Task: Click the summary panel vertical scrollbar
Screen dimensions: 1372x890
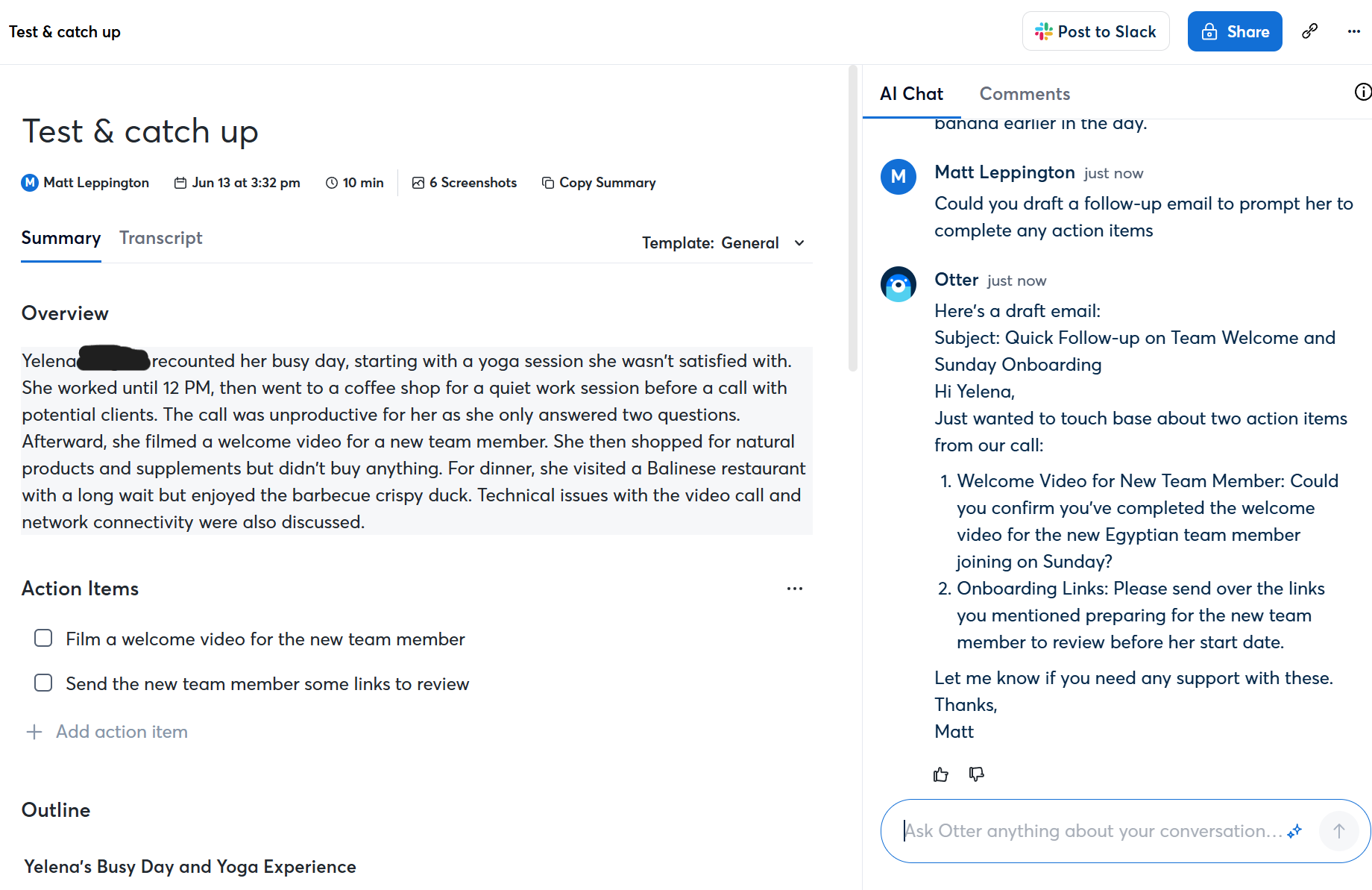Action: (x=853, y=224)
